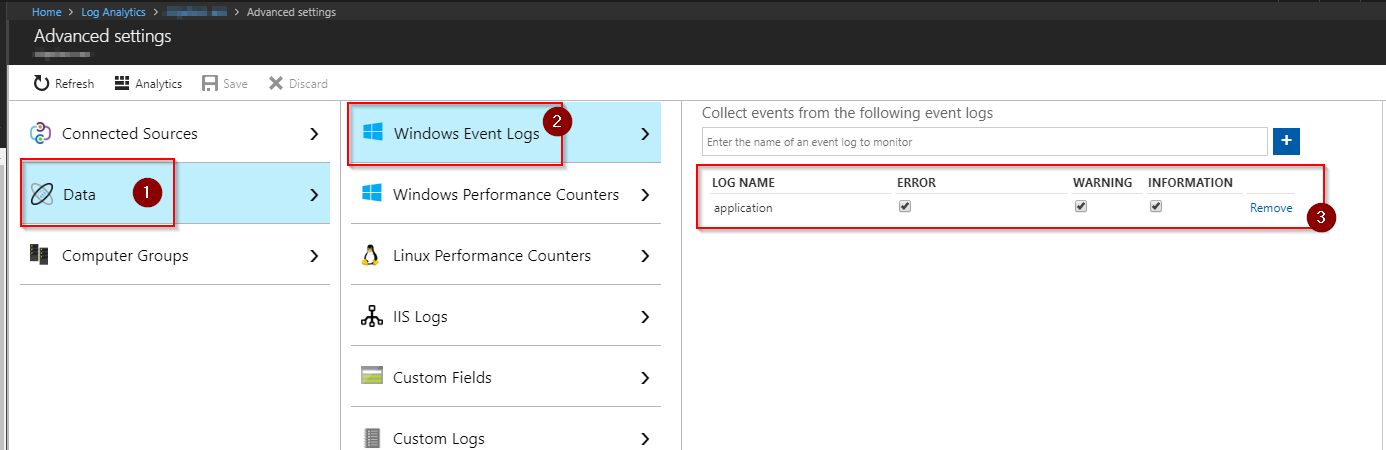Screen dimensions: 1386x450
Task: Go to Log Analytics breadcrumb
Action: 113,12
